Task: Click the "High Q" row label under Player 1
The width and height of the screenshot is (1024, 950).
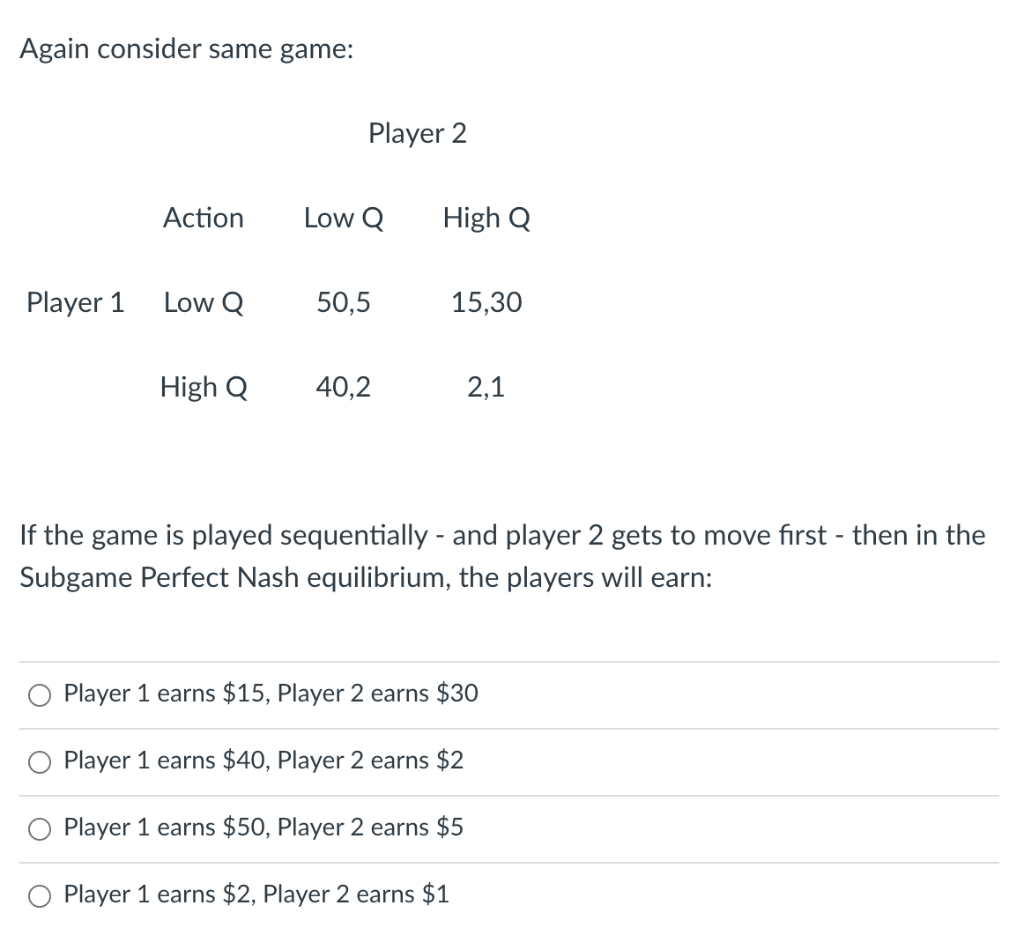Action: point(203,387)
